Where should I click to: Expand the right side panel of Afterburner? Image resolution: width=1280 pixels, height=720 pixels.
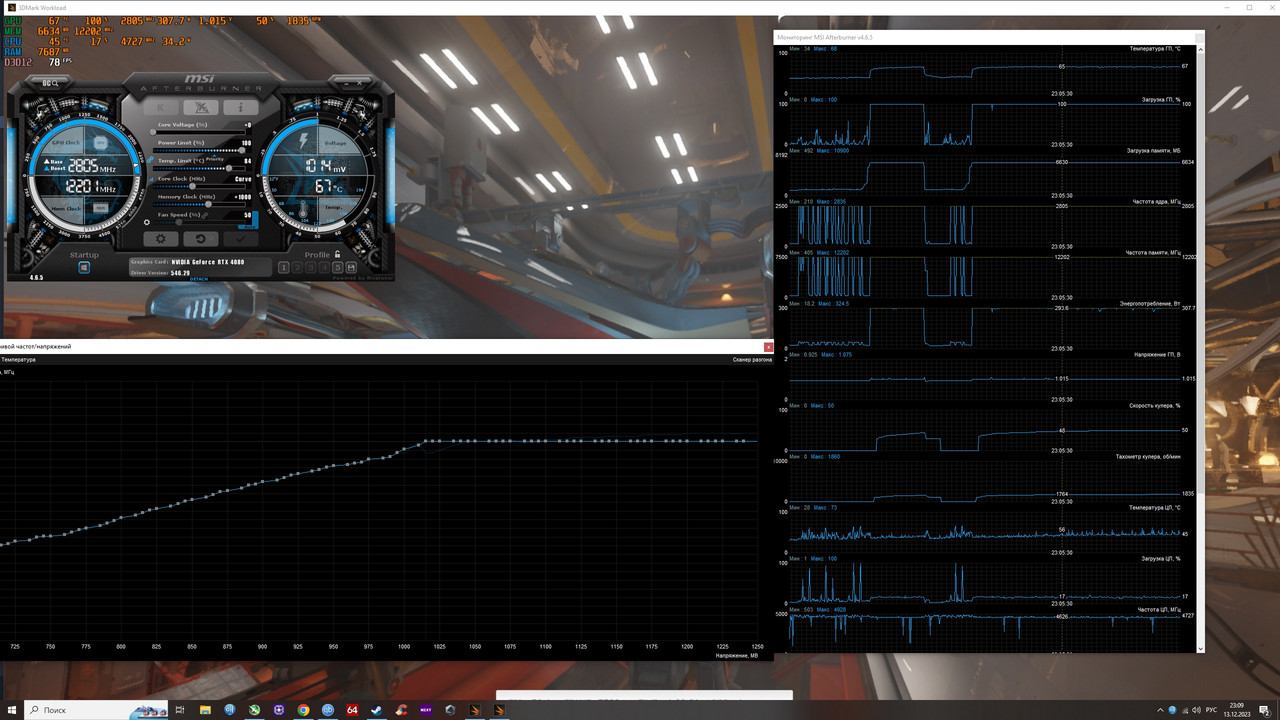click(391, 175)
